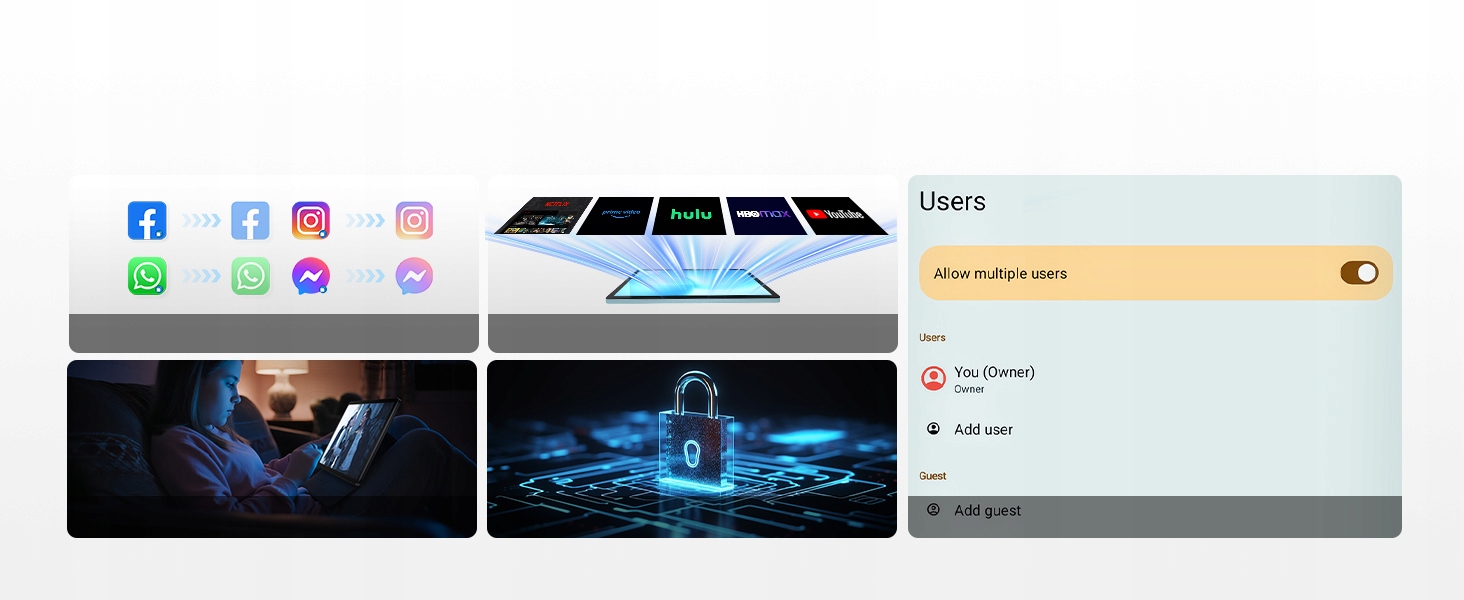Click the cloned faded Facebook icon
Viewport: 1464px width, 600px height.
click(x=250, y=221)
